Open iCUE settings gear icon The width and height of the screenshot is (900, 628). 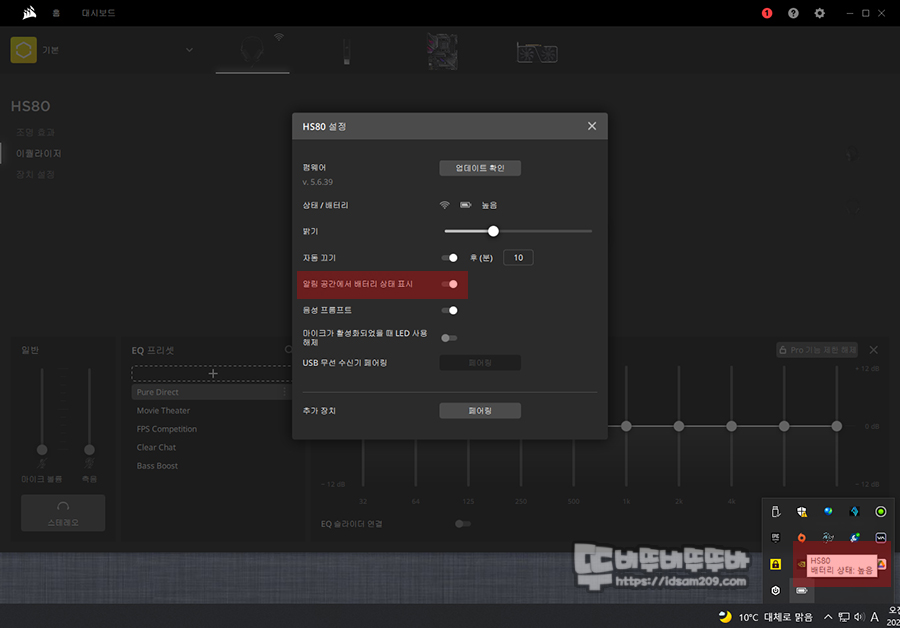point(820,13)
